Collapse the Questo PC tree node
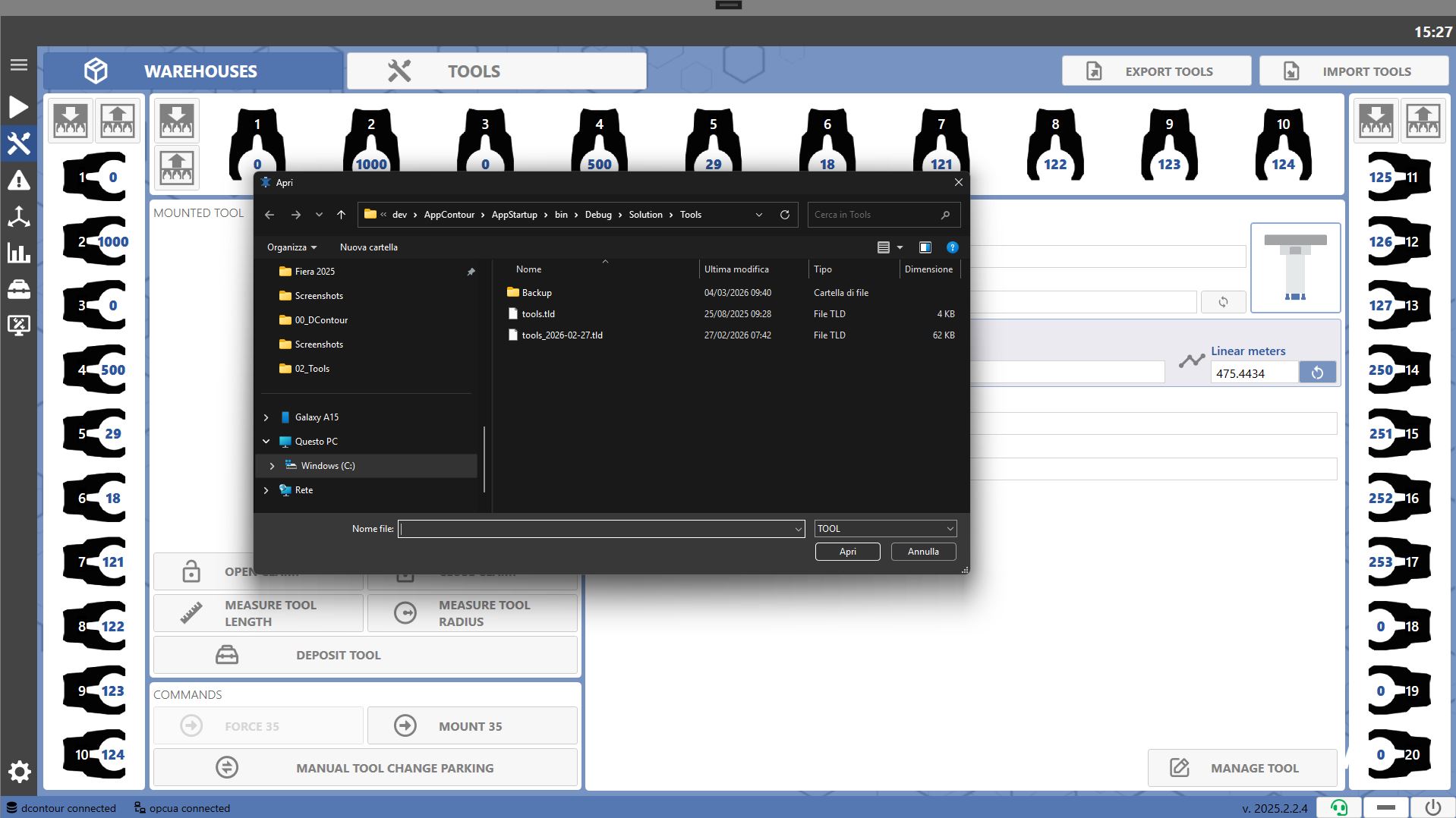Screen dimensions: 1456x818 (266, 442)
